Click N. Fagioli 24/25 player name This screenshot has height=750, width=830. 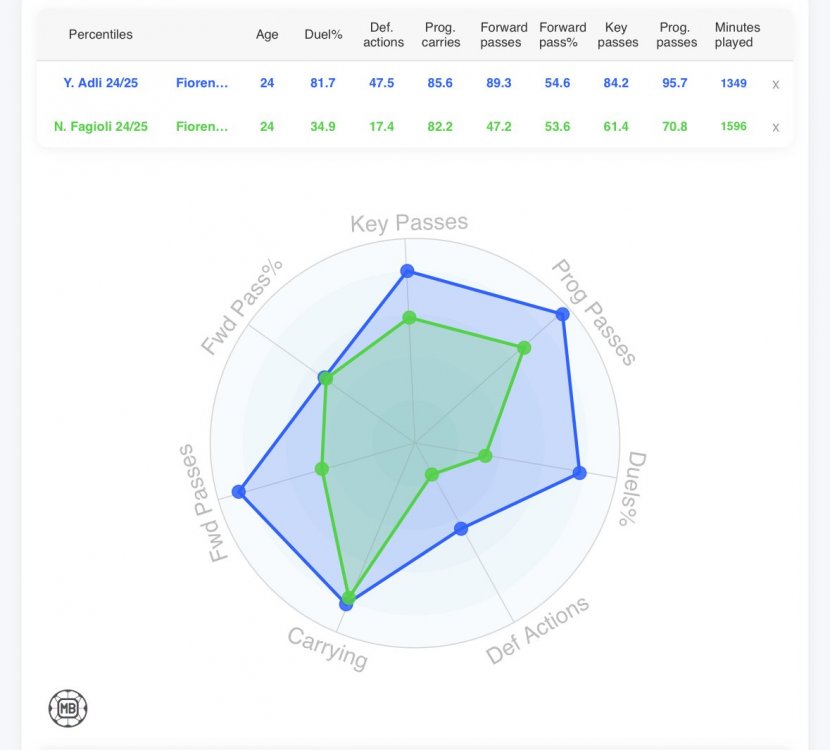click(101, 126)
